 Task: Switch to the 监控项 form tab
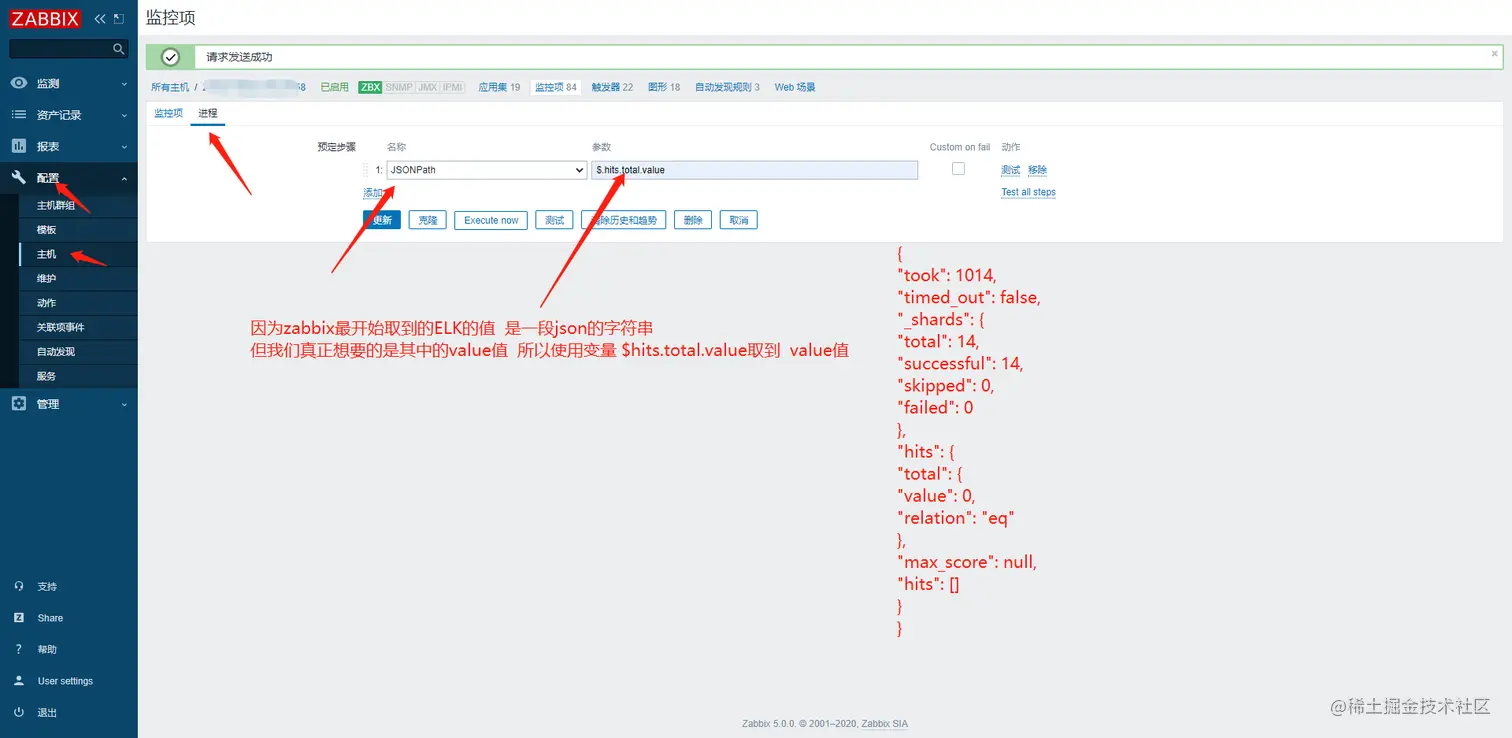pos(168,113)
